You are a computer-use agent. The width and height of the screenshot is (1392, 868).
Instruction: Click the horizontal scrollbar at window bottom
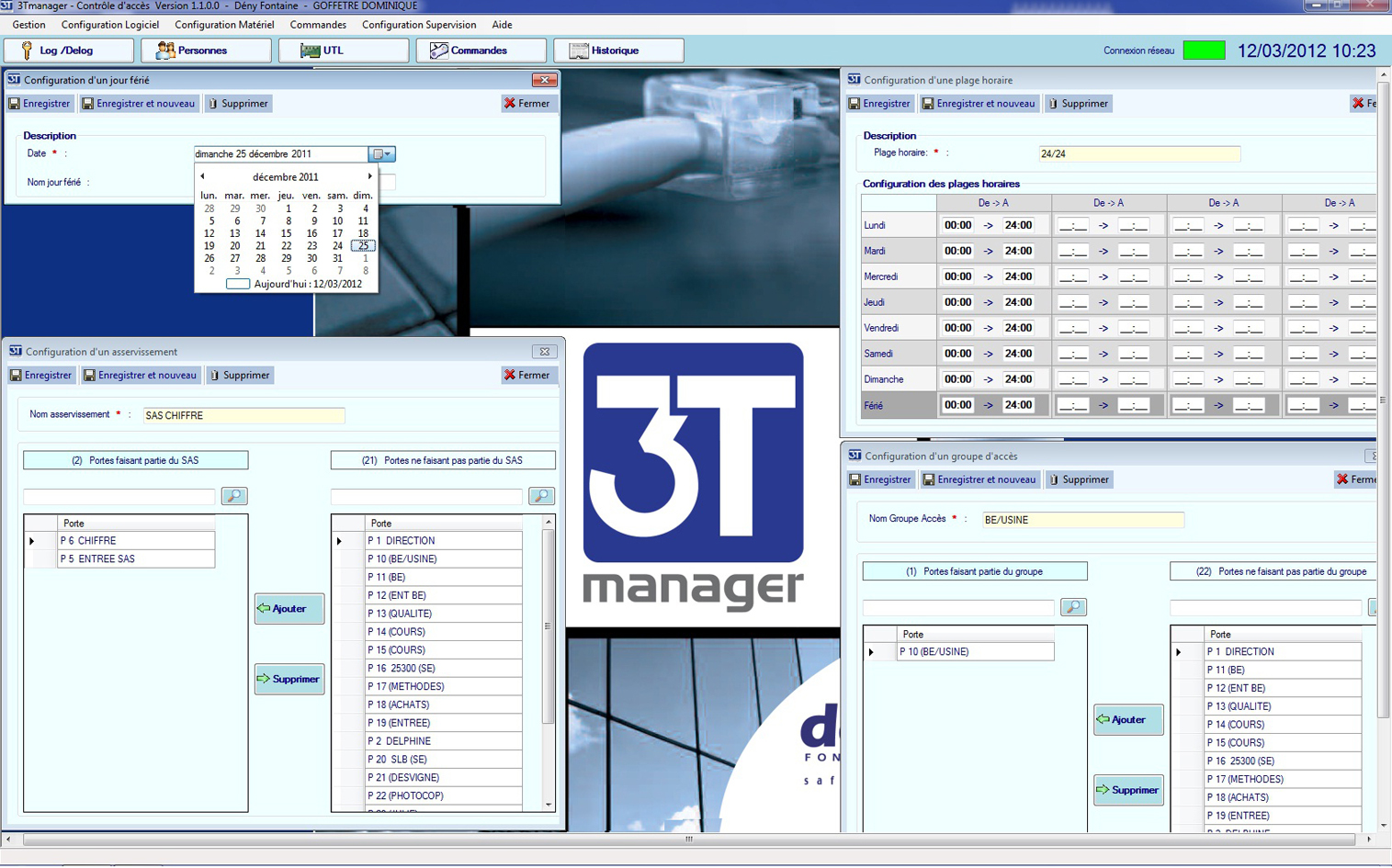coord(689,840)
